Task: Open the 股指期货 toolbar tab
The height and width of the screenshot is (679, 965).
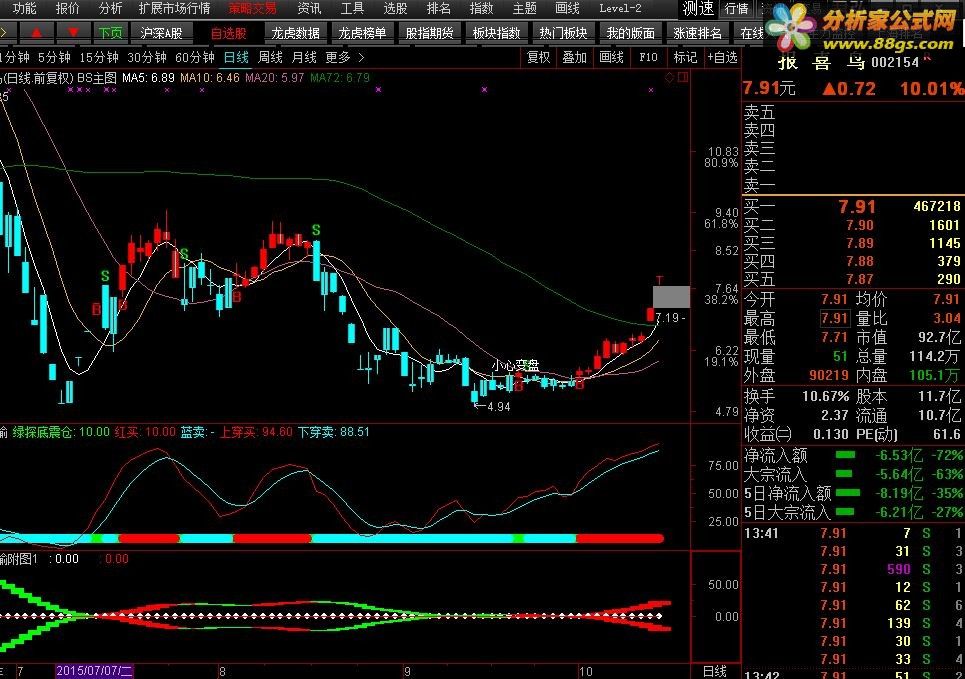Action: 430,33
